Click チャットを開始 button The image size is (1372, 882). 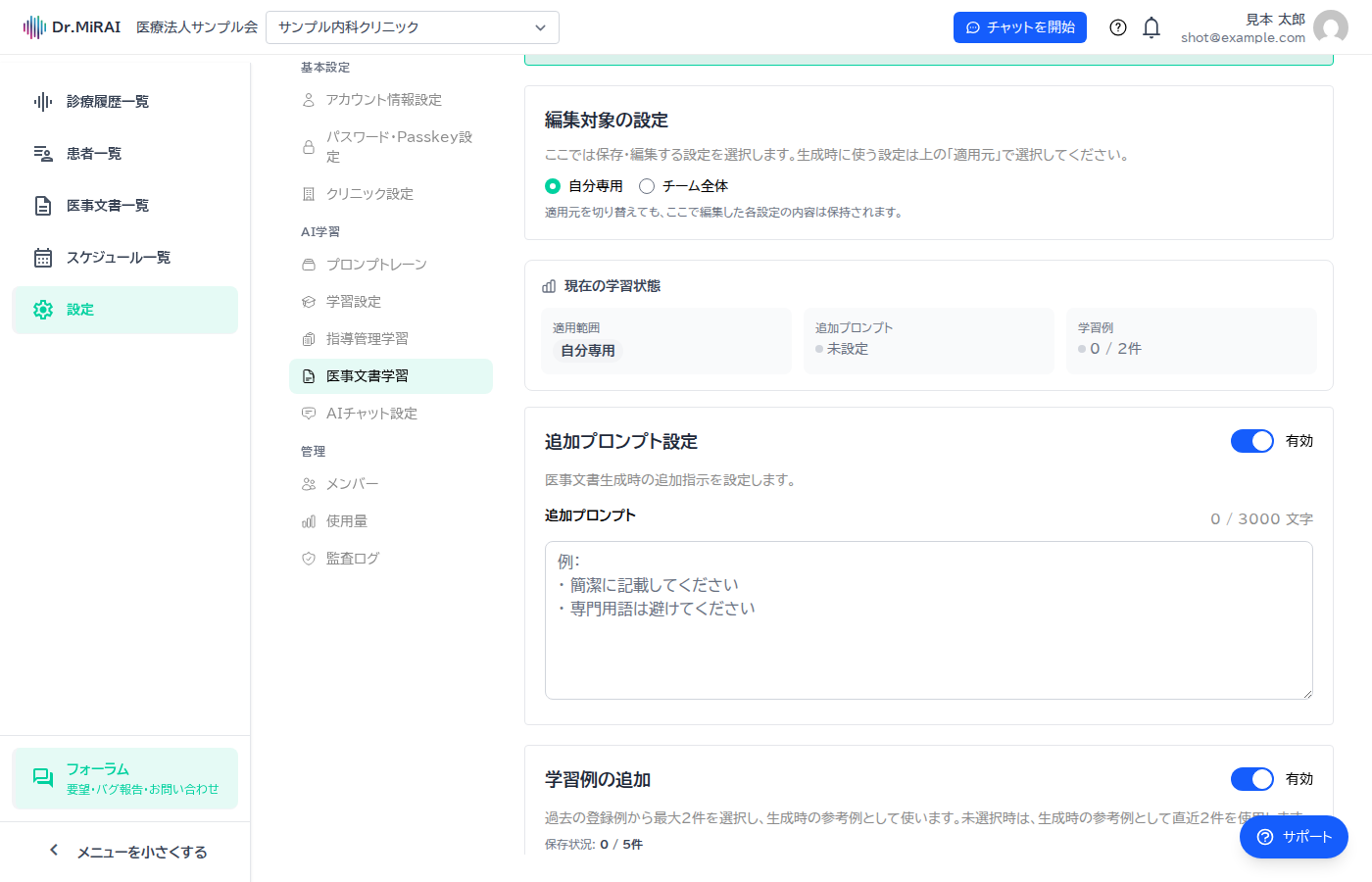coord(1020,27)
